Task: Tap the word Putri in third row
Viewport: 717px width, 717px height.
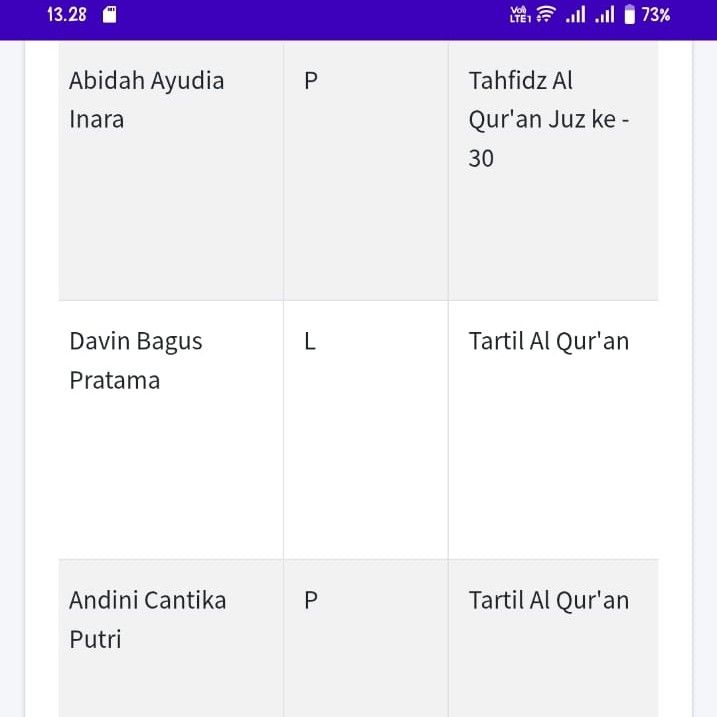Action: point(96,639)
